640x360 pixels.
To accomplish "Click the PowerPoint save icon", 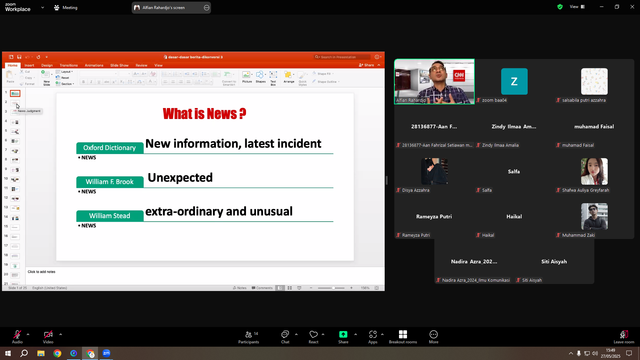I will point(19,57).
